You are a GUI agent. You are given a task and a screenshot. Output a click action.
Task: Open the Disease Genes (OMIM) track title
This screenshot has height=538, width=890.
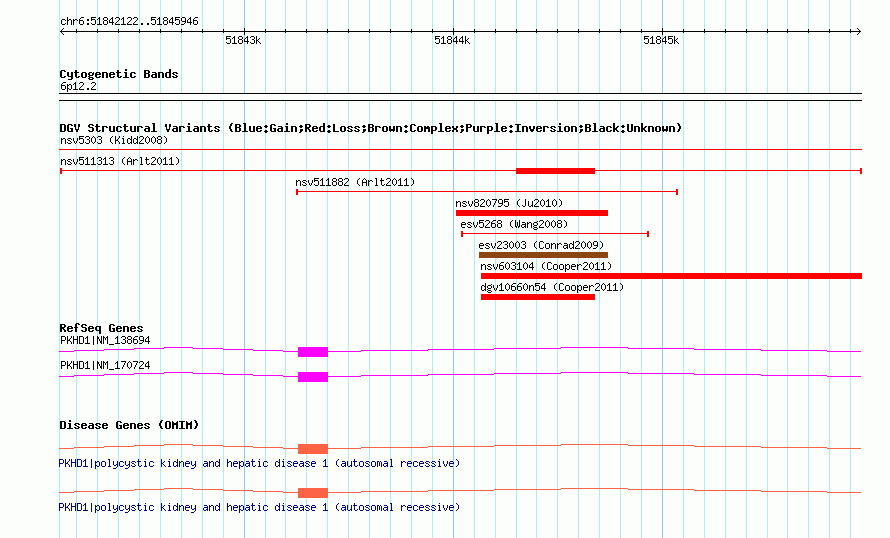coord(129,425)
